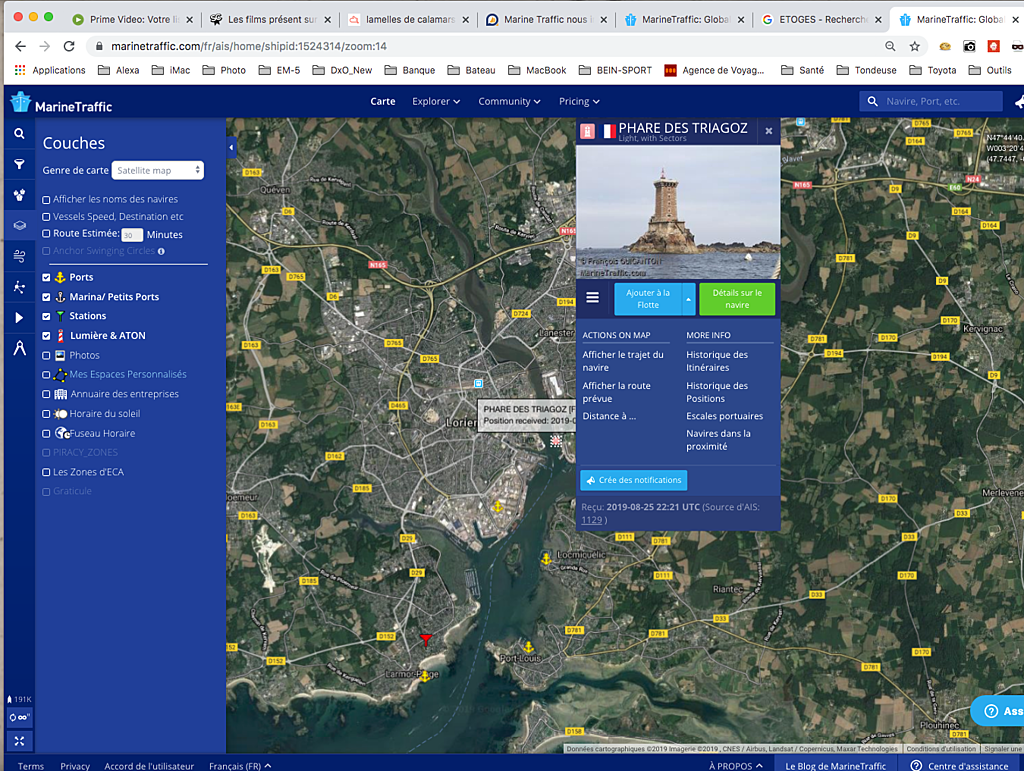1024x771 pixels.
Task: Click the Port-Louis anchor marker
Action: pos(528,647)
